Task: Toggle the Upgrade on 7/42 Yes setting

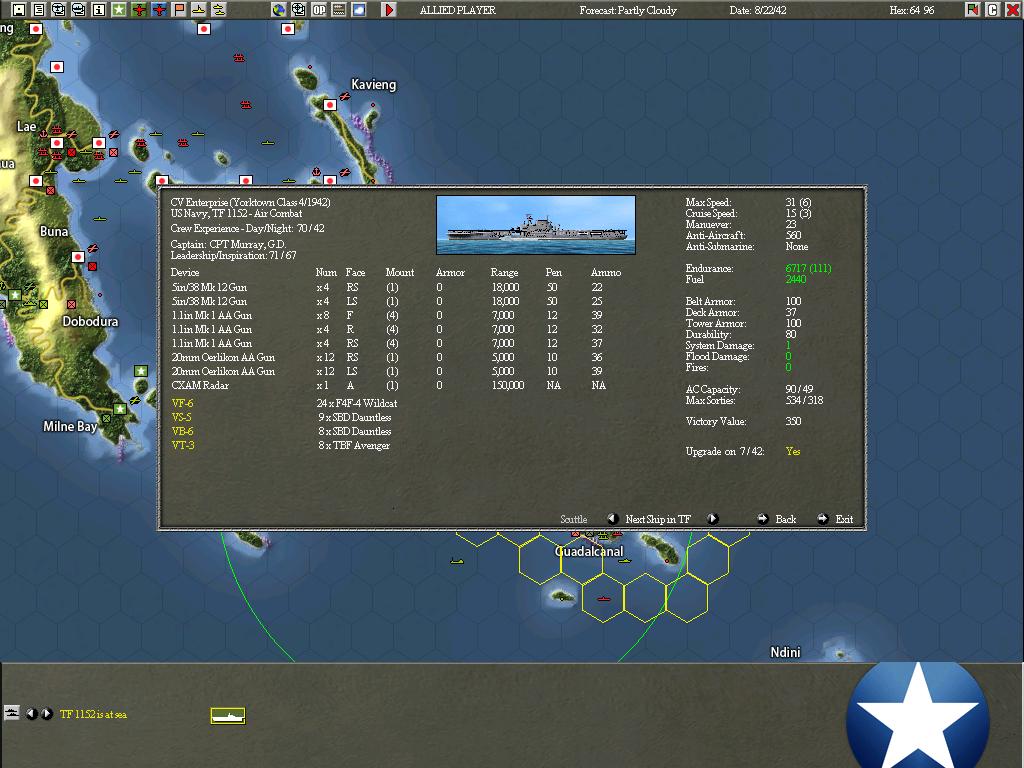Action: tap(793, 451)
